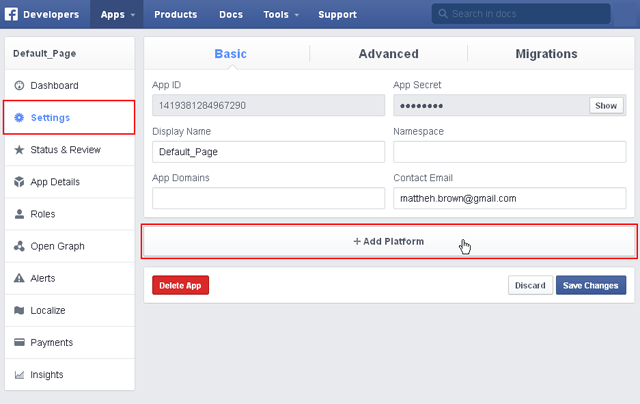Open the Insights section

[x=70, y=375]
